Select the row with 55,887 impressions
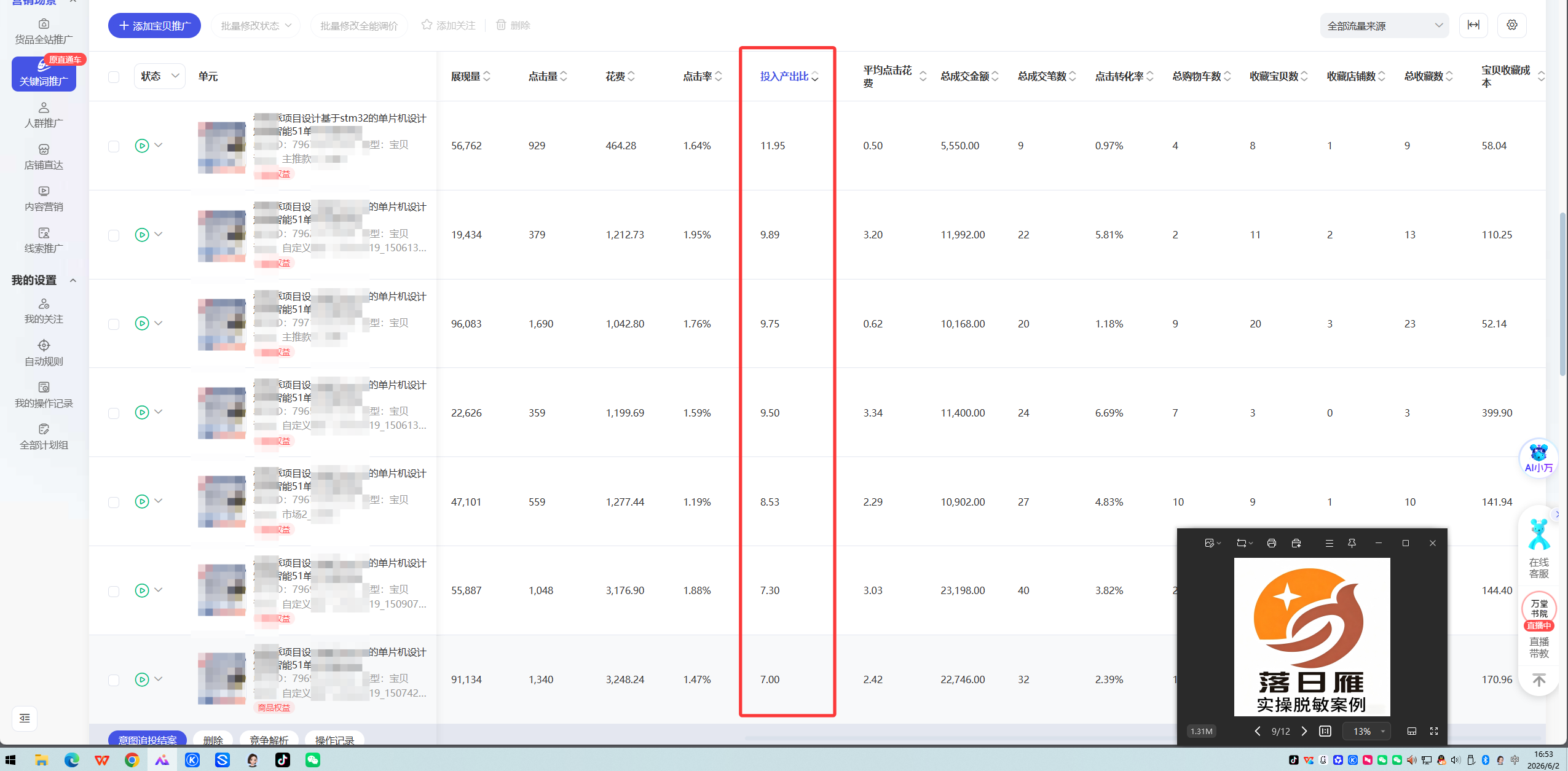 coord(114,591)
